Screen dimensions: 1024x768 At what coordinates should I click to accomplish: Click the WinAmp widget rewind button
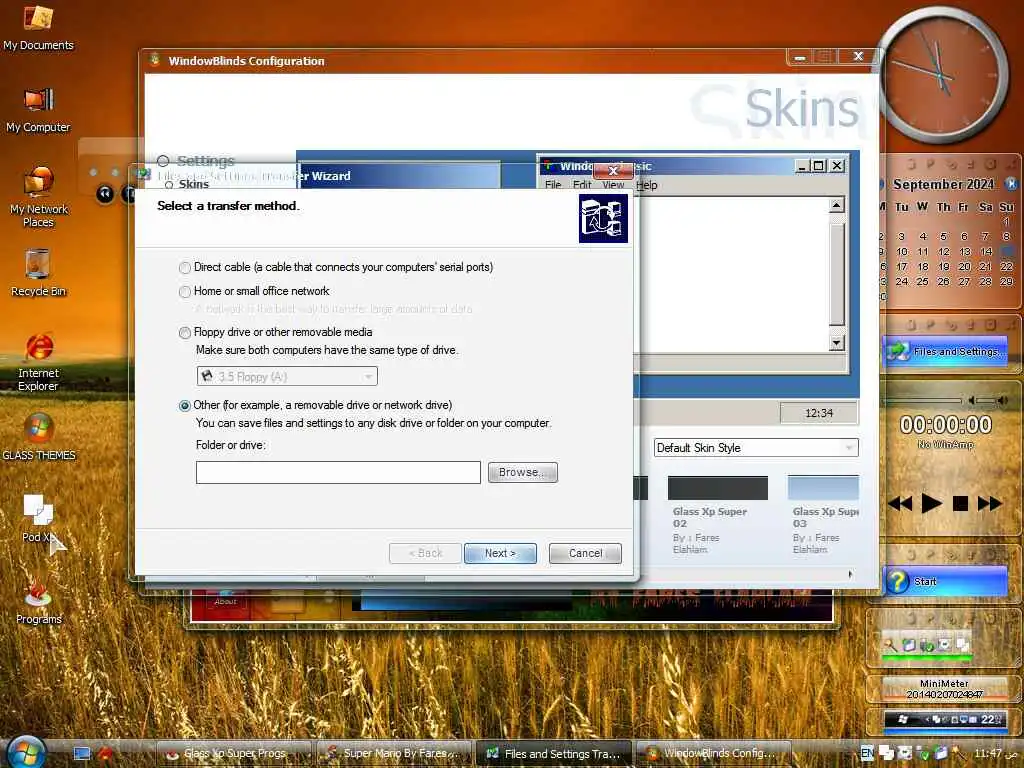pyautogui.click(x=901, y=503)
